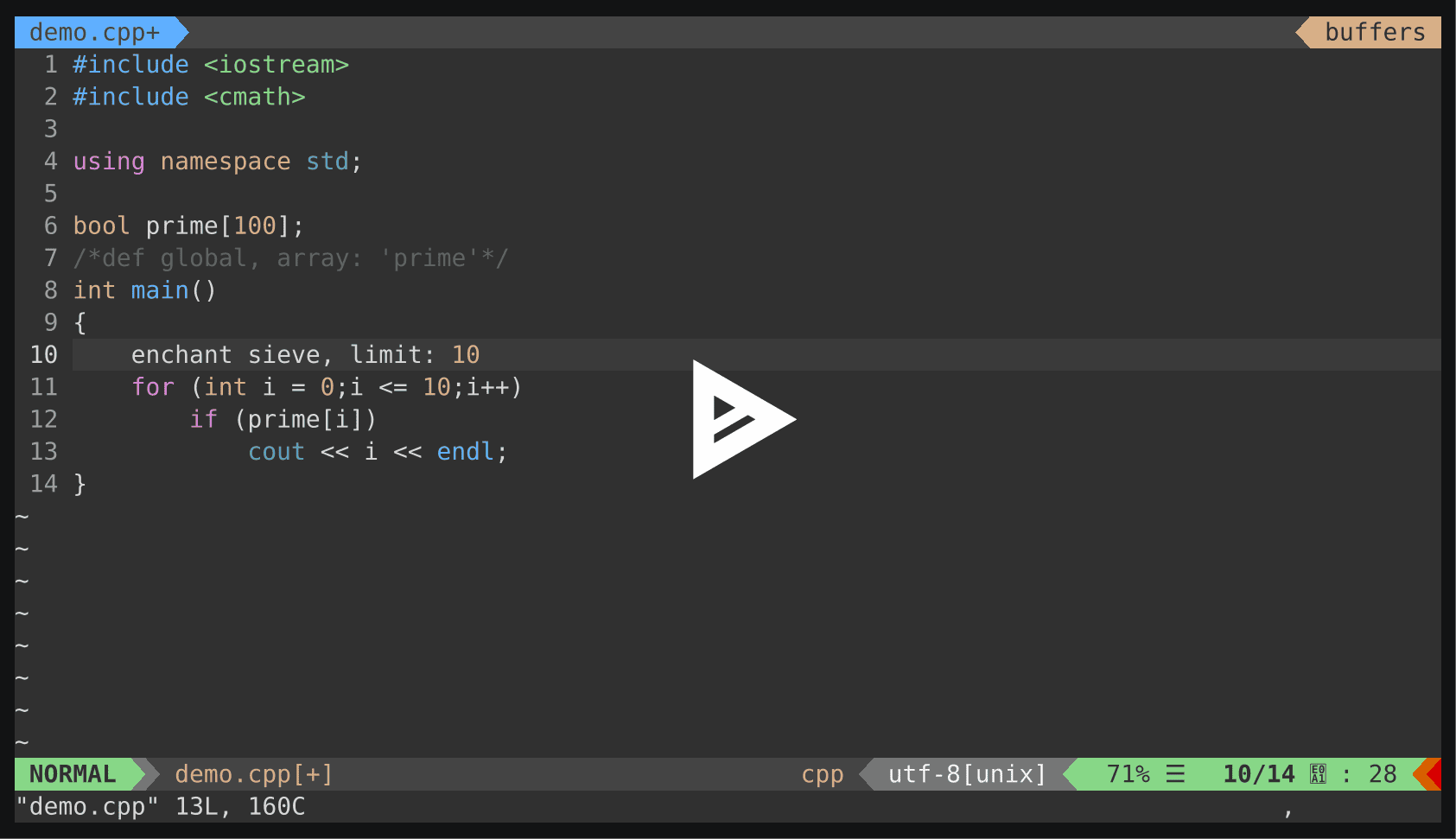Screen dimensions: 1456x839
Task: Click the int main() line
Action: point(144,290)
